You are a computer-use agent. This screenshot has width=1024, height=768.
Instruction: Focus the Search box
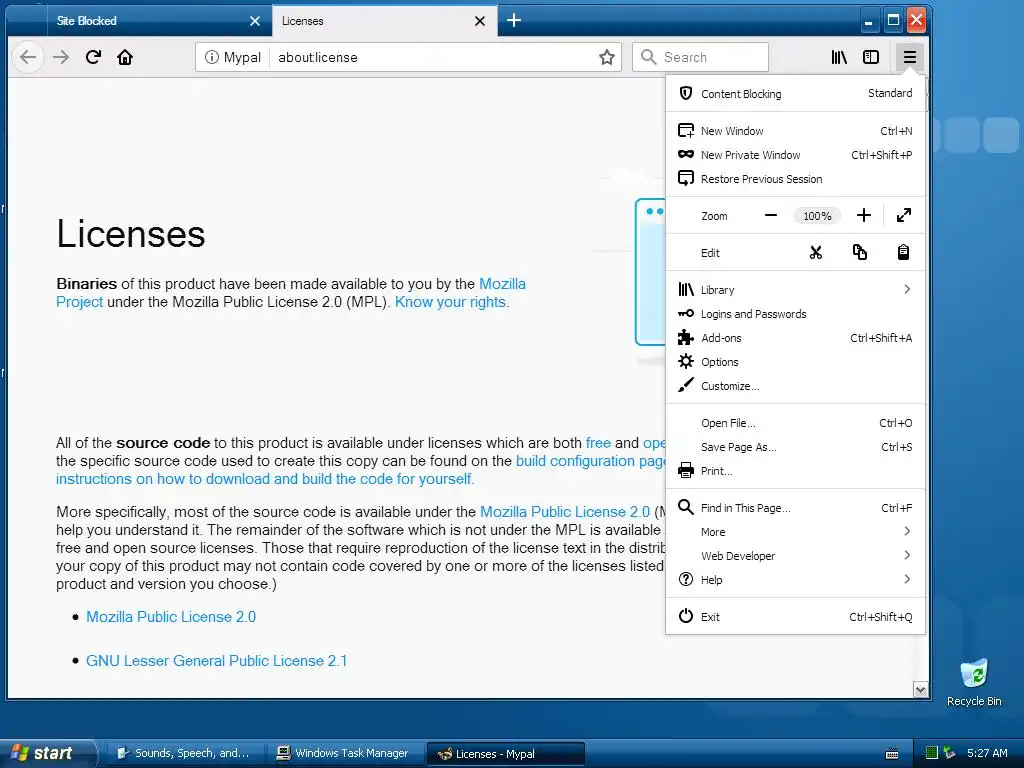(700, 57)
